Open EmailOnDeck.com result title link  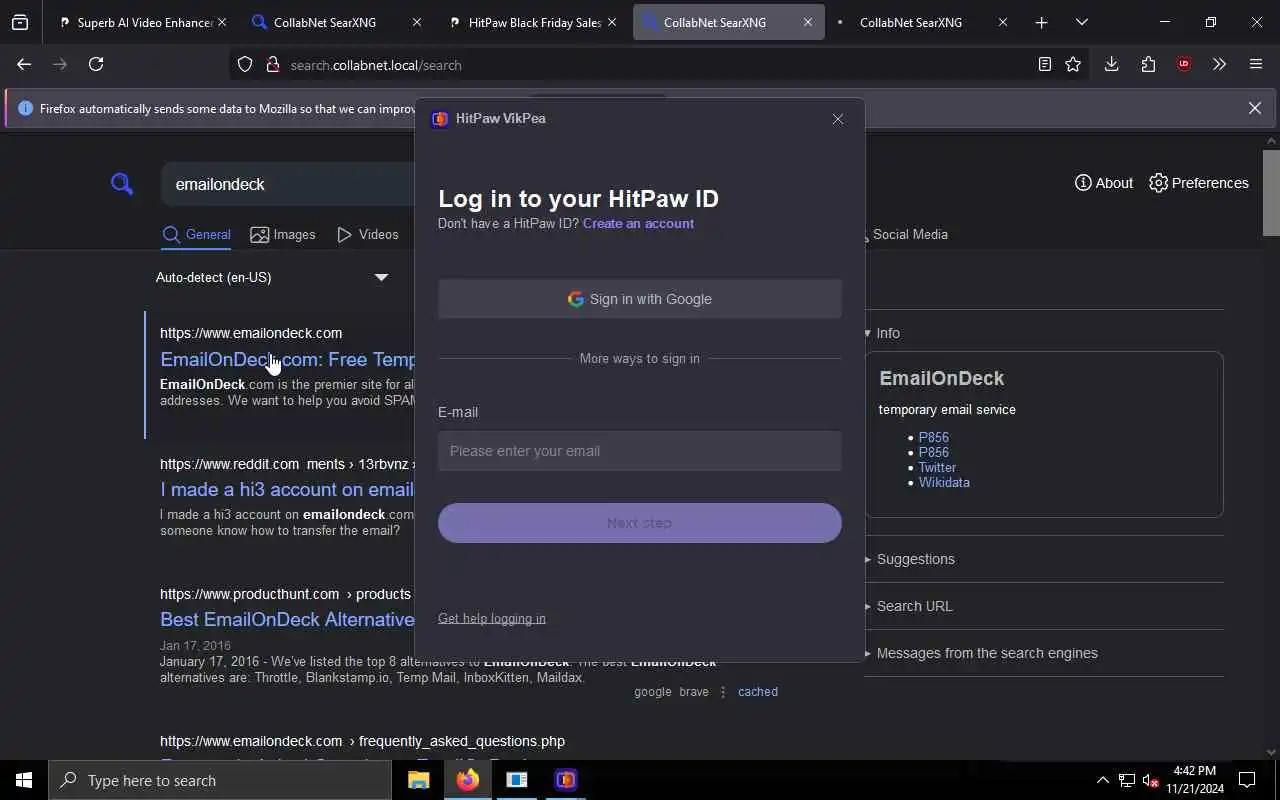pos(288,359)
